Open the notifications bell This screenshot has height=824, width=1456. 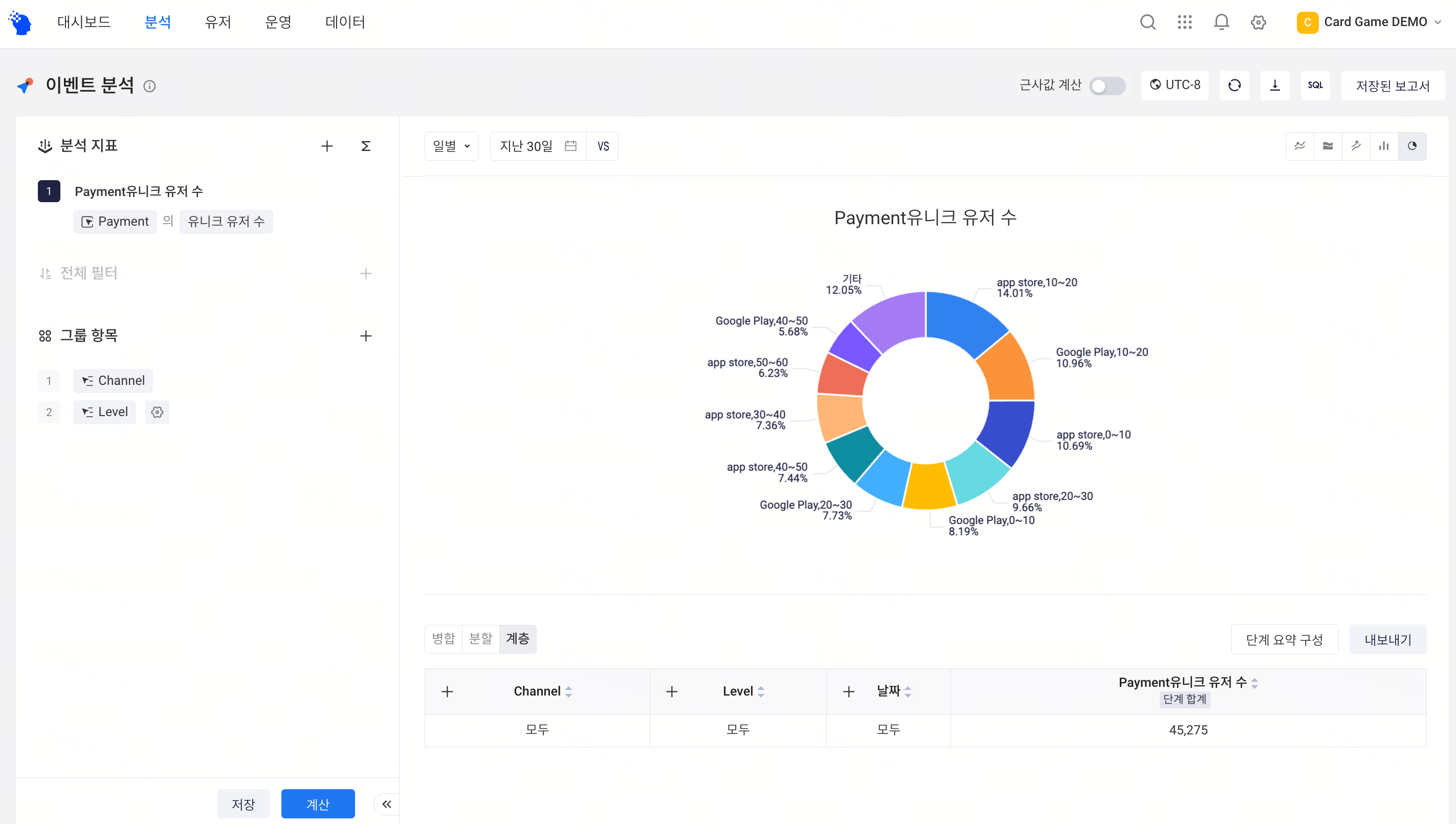[1221, 22]
